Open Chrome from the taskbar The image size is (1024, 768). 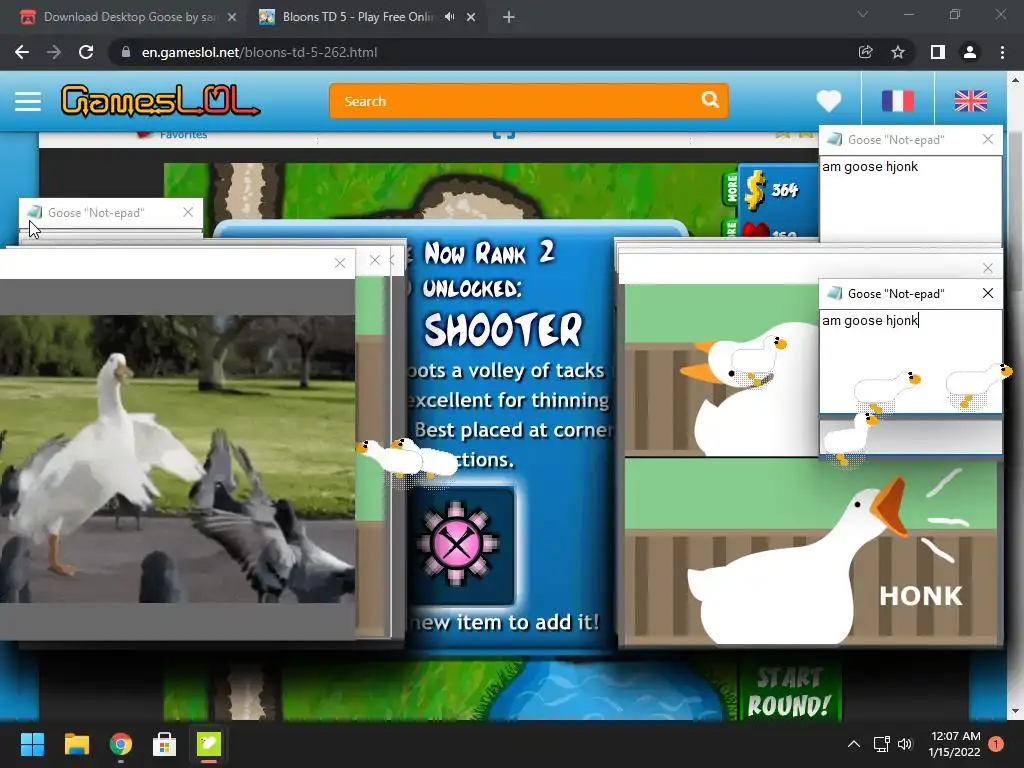pos(121,744)
